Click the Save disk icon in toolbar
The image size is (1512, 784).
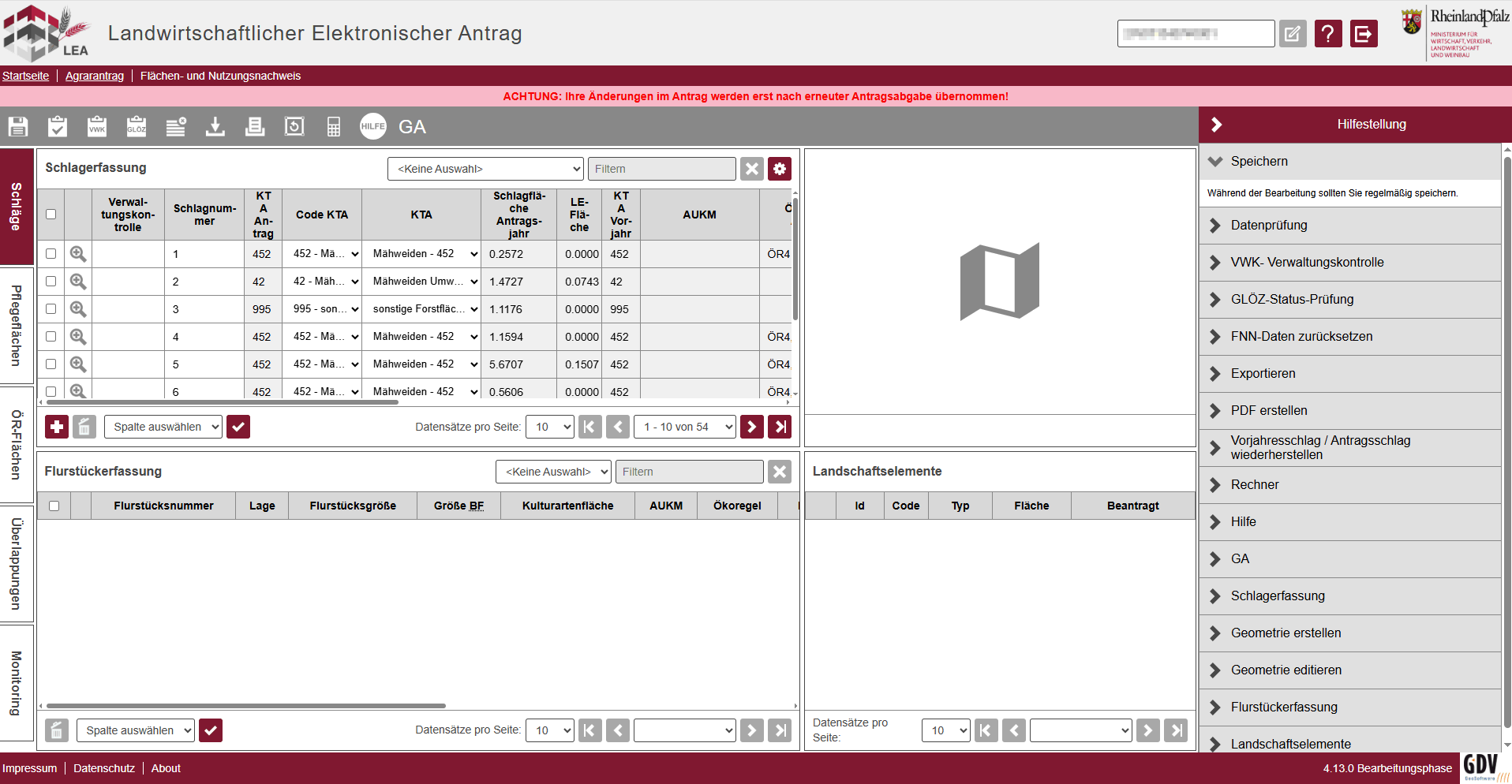(x=18, y=126)
